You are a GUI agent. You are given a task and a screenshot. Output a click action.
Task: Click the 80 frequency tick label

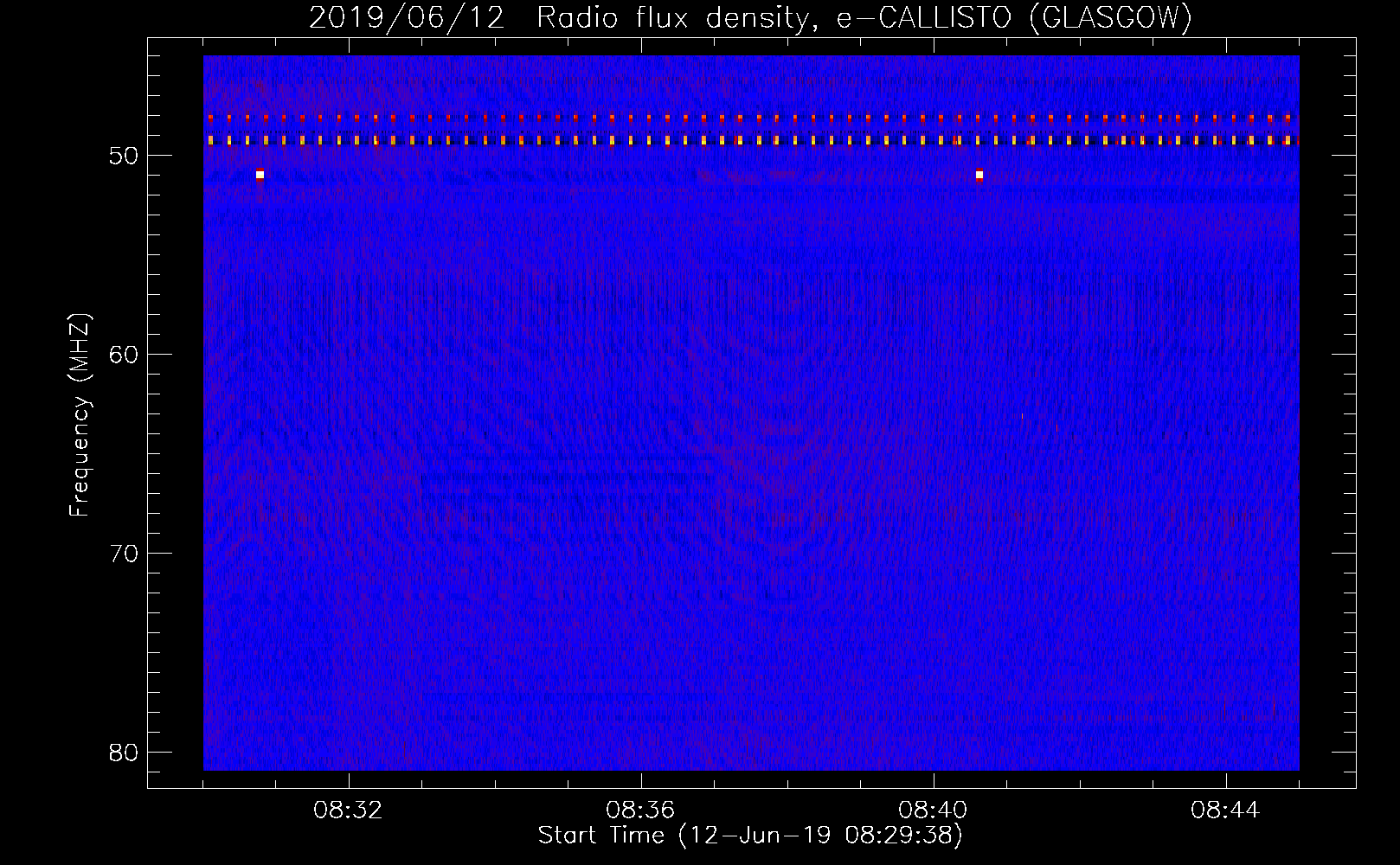click(x=125, y=753)
